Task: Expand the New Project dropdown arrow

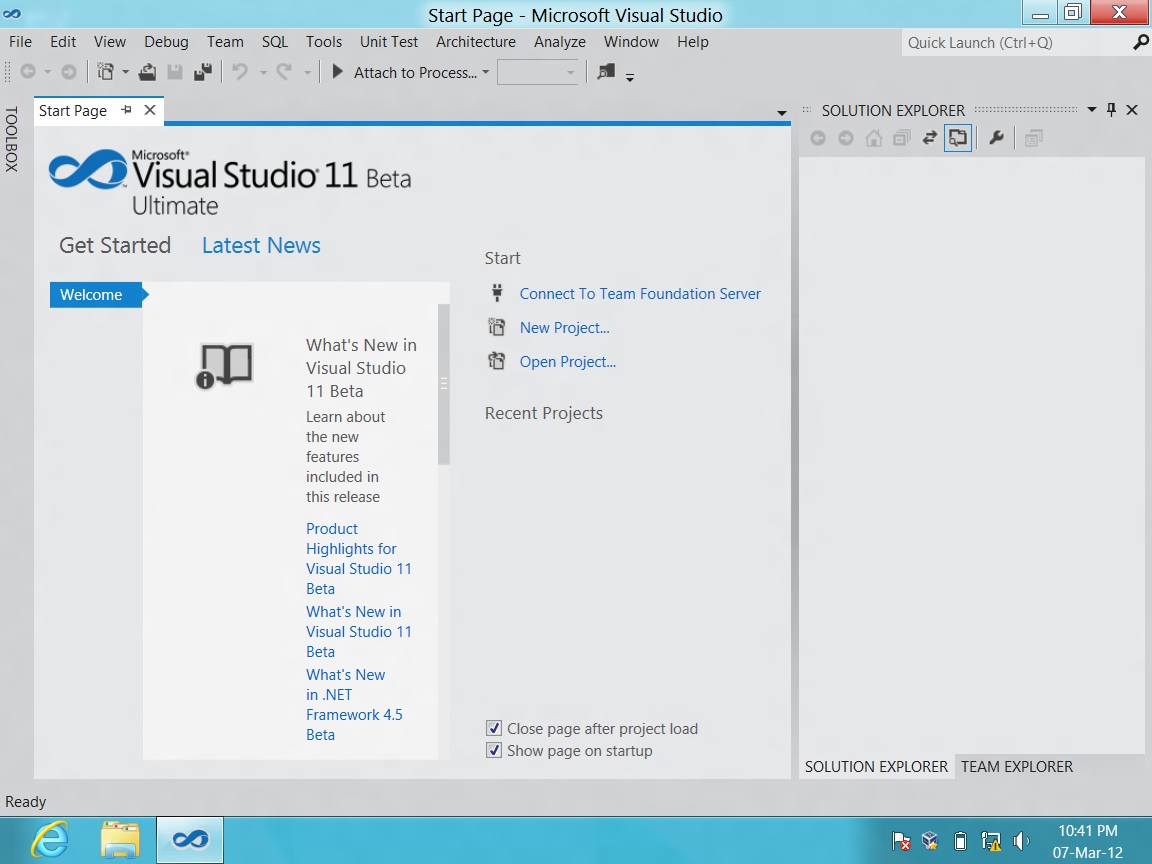Action: [126, 72]
